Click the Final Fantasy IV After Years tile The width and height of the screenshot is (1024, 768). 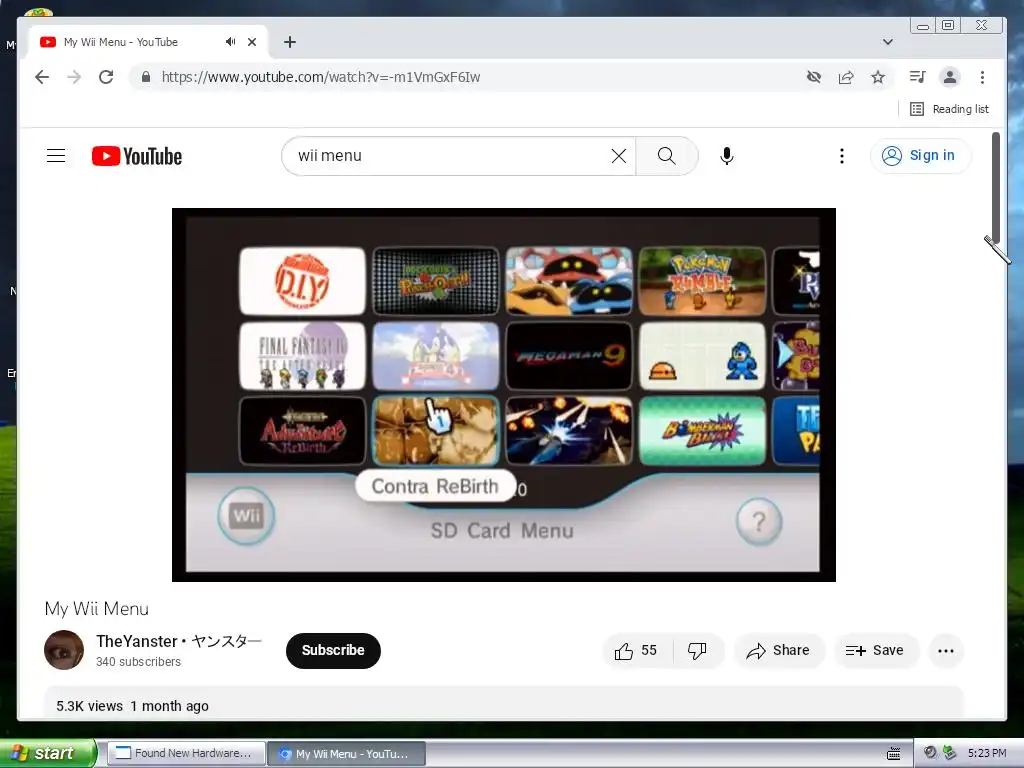[x=302, y=355]
